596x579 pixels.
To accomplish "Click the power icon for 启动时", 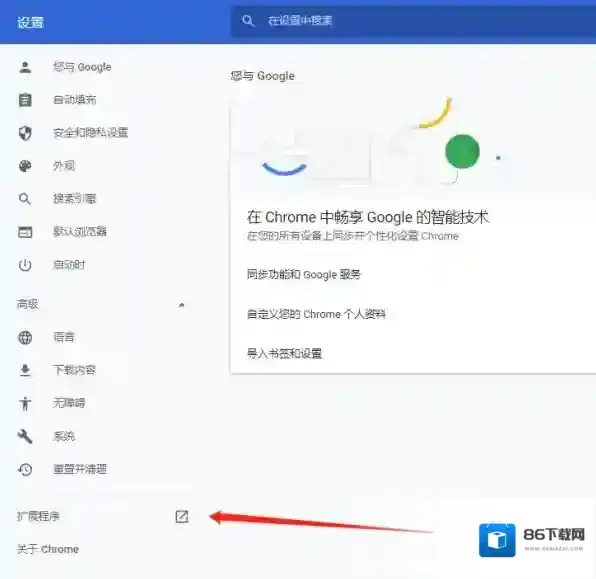I will click(25, 265).
